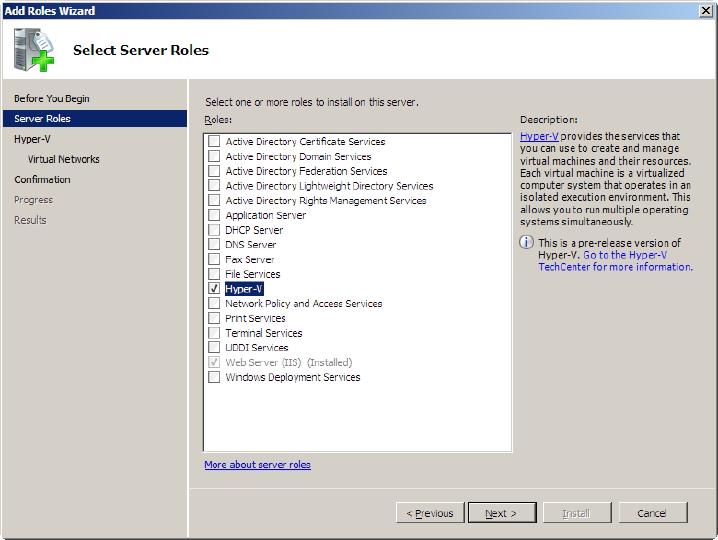The height and width of the screenshot is (540, 718).
Task: Click Windows Deployment Services role label
Action: click(293, 377)
